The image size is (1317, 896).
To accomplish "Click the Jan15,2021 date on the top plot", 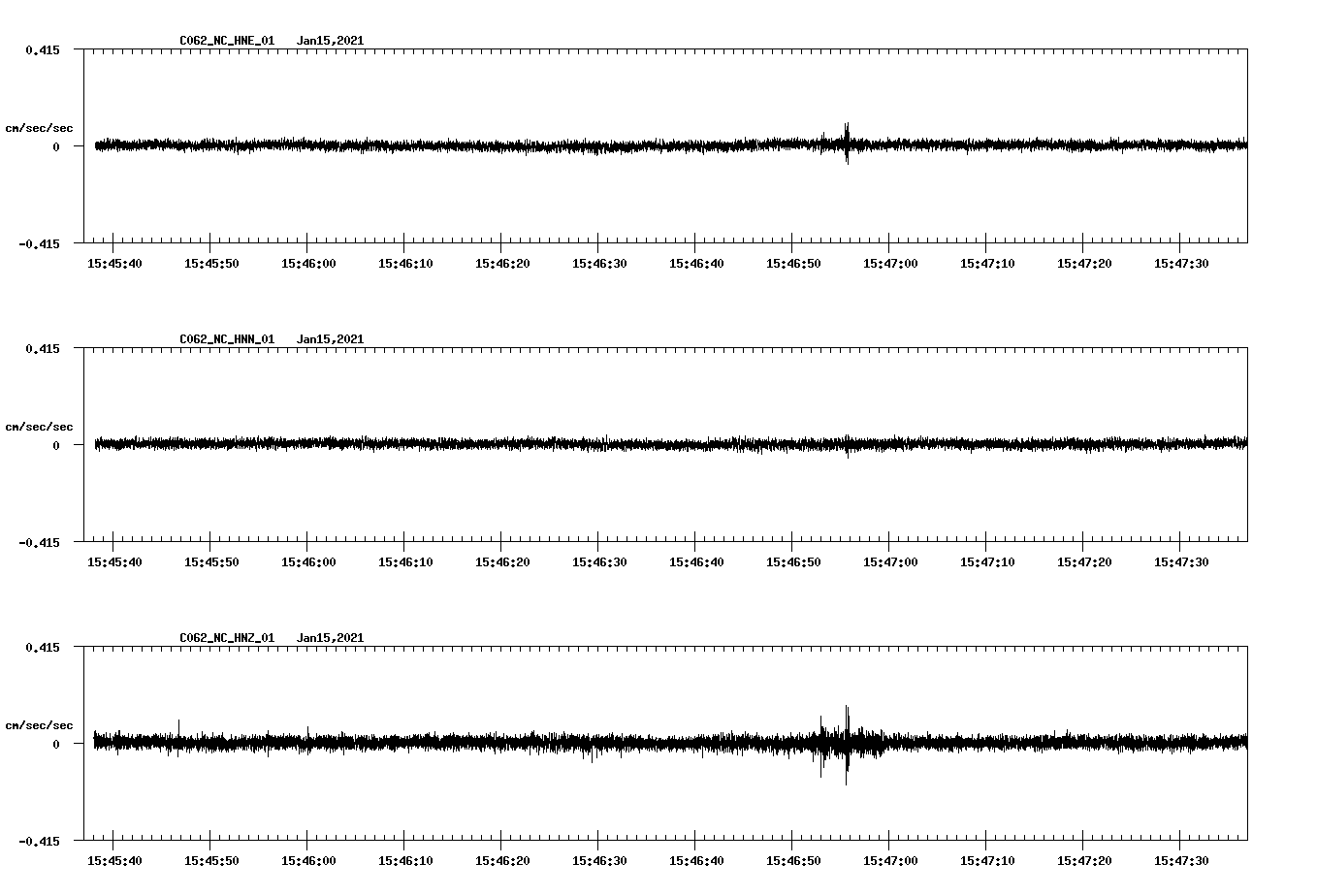I will click(331, 40).
